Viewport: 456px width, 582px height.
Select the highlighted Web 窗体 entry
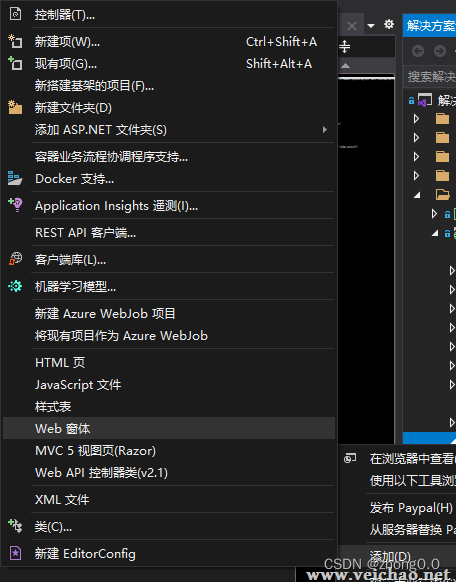(x=169, y=428)
